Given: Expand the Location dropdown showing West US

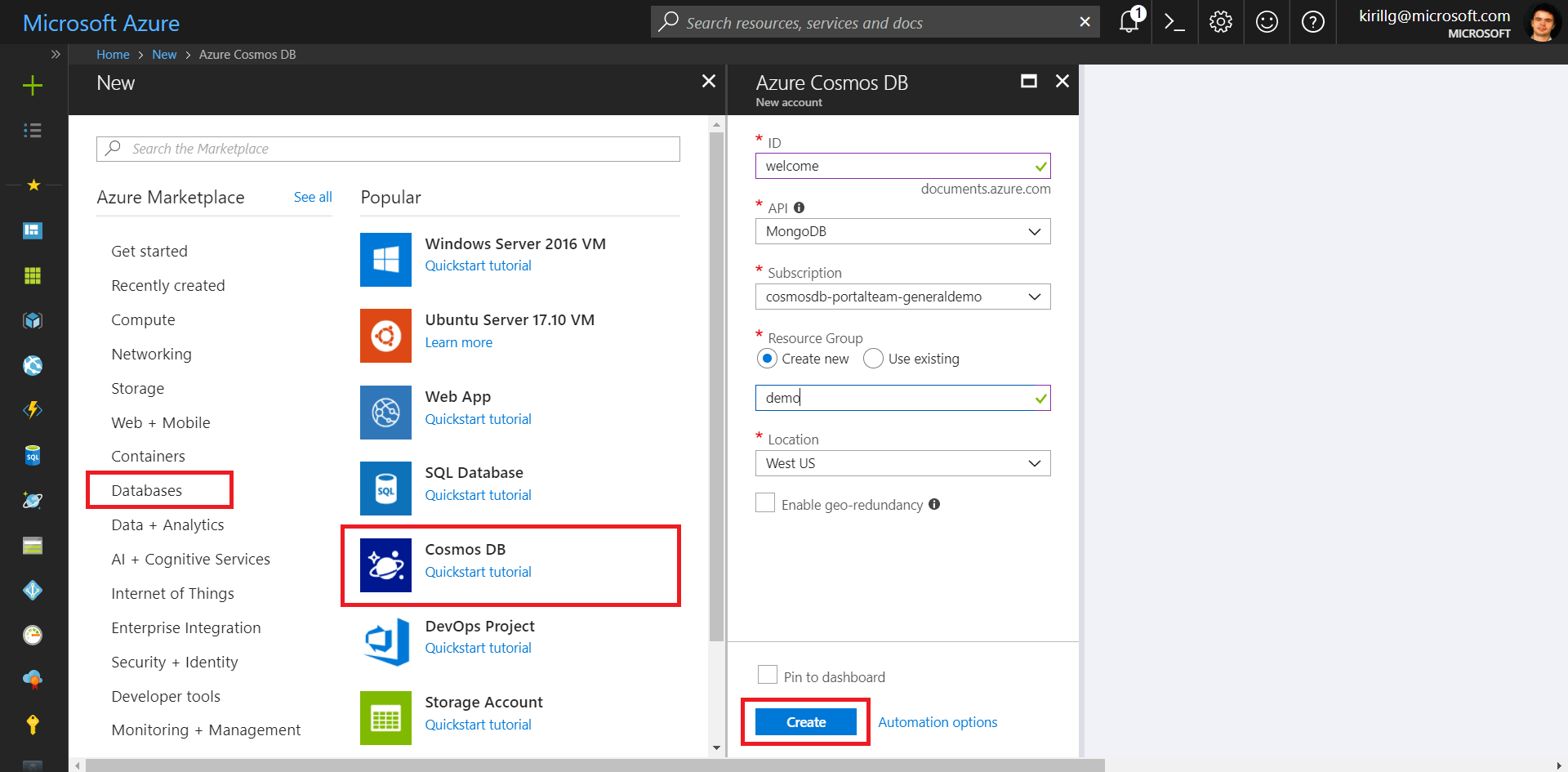Looking at the screenshot, I should pos(902,463).
